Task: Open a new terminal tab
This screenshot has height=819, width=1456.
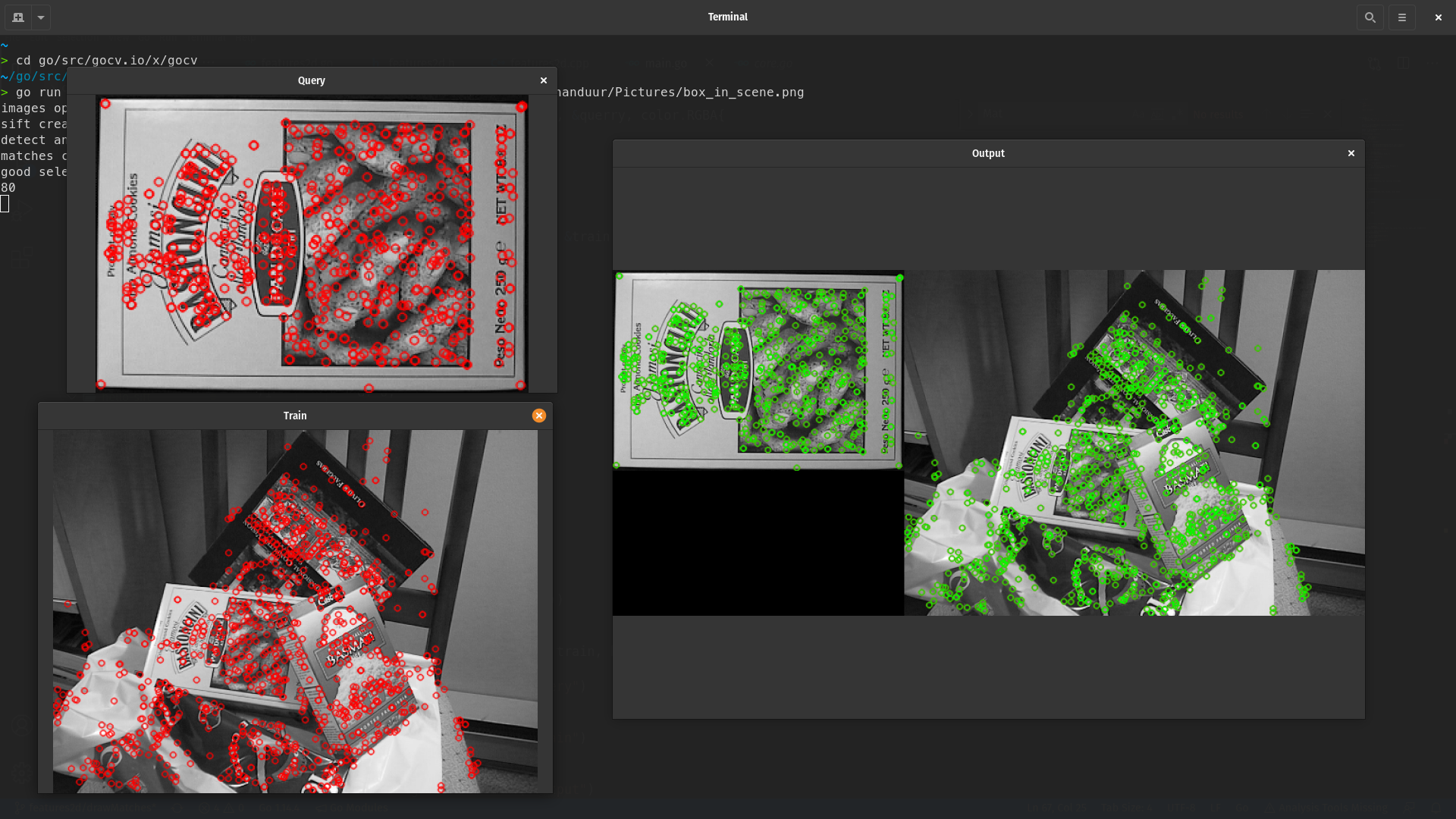Action: 18,17
